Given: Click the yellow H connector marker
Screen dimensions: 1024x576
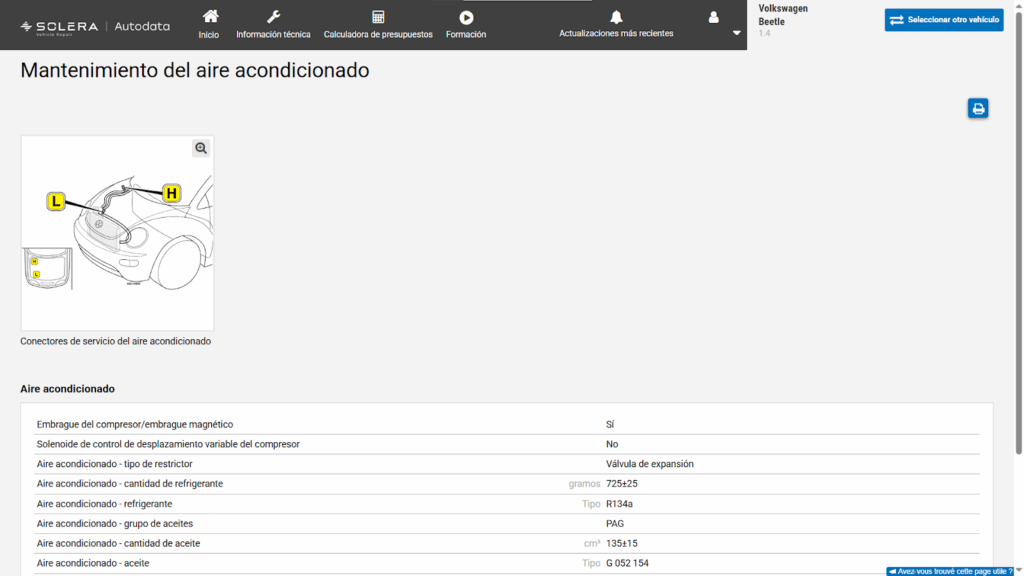Looking at the screenshot, I should (172, 193).
